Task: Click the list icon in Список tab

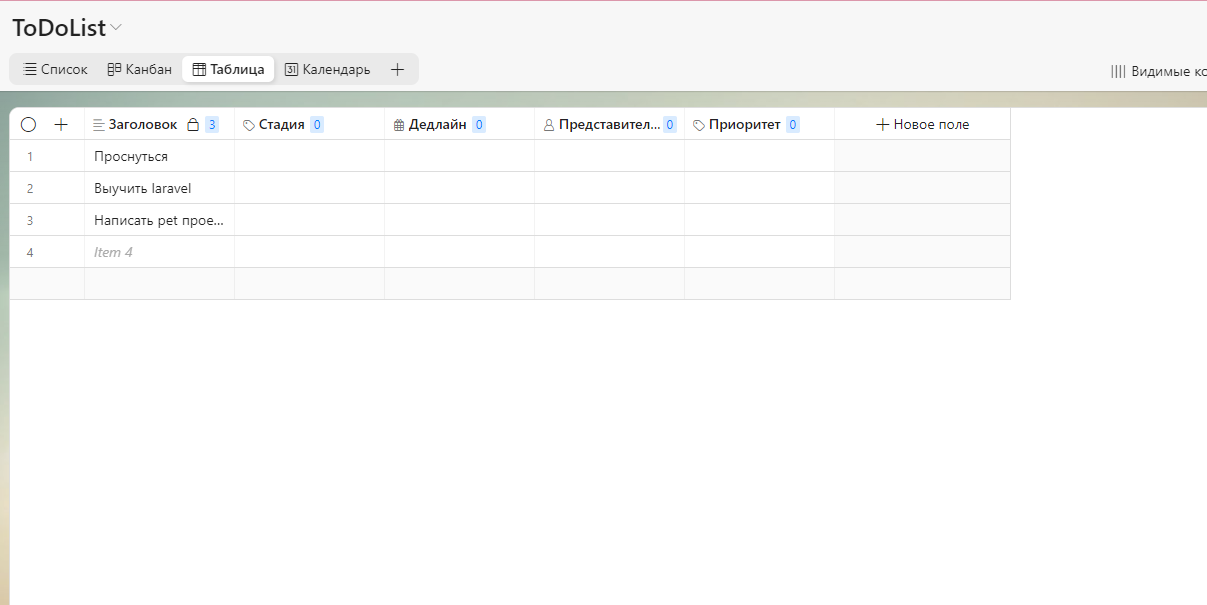Action: coord(30,69)
